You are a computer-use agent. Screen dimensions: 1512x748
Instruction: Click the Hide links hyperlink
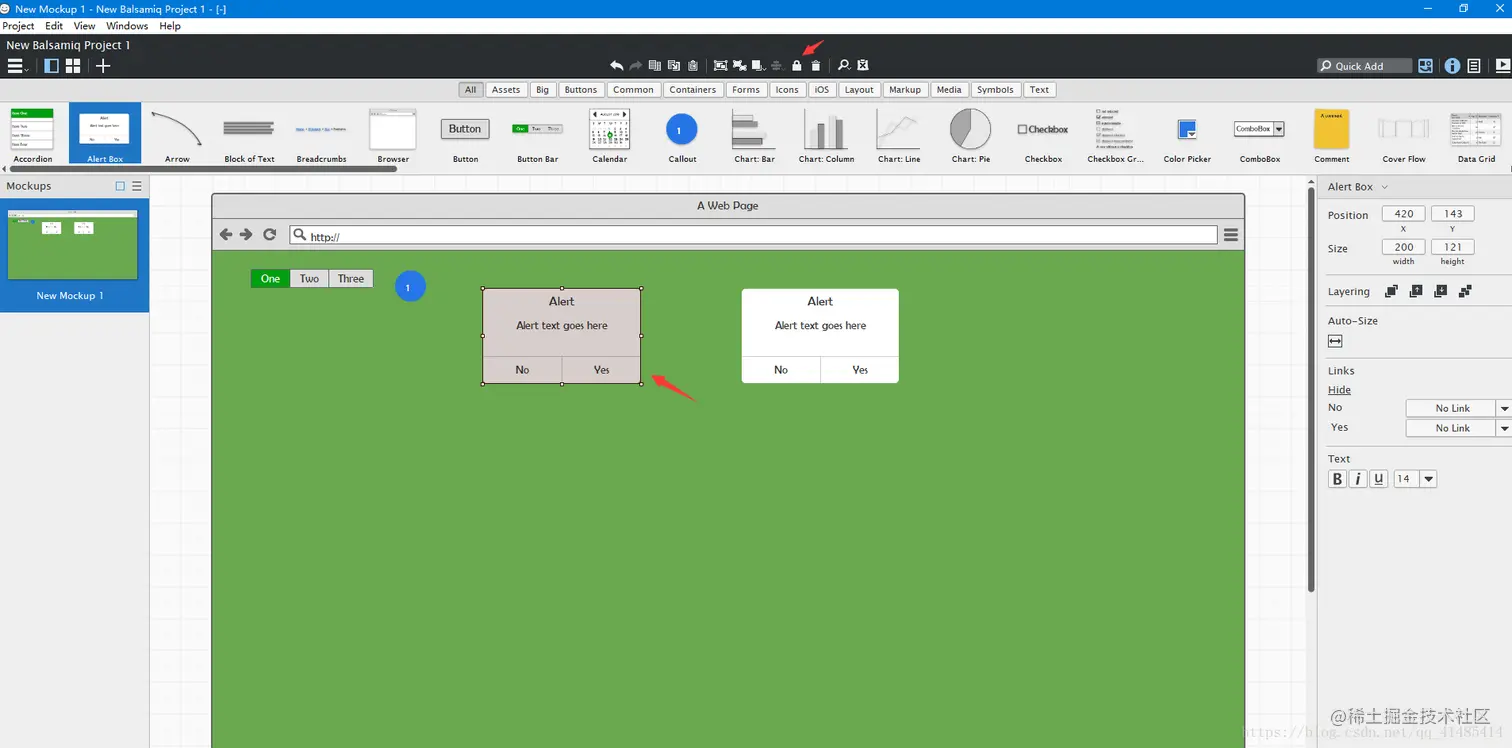[x=1339, y=390]
